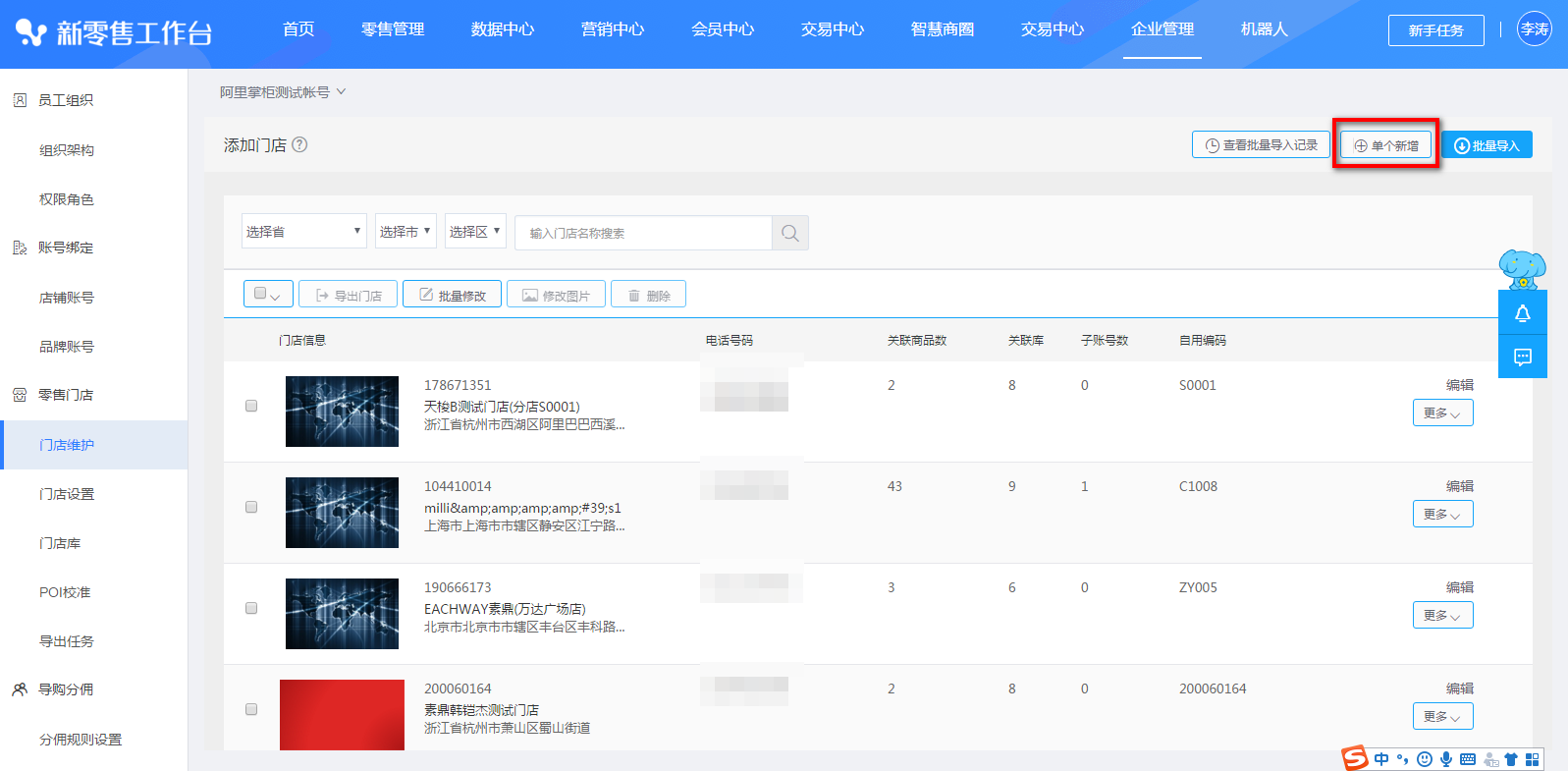
Task: Click the store name search field
Action: click(x=643, y=233)
